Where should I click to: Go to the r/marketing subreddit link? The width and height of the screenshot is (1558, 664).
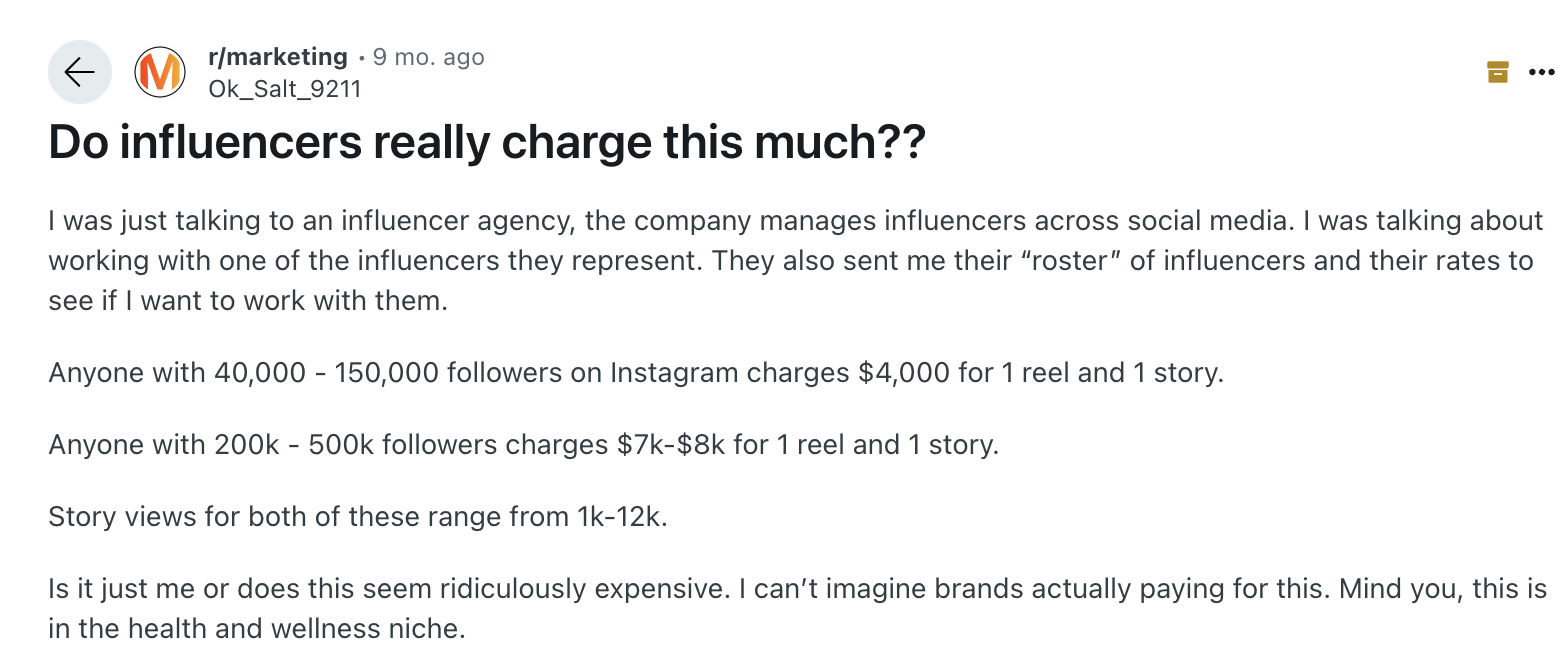[277, 57]
